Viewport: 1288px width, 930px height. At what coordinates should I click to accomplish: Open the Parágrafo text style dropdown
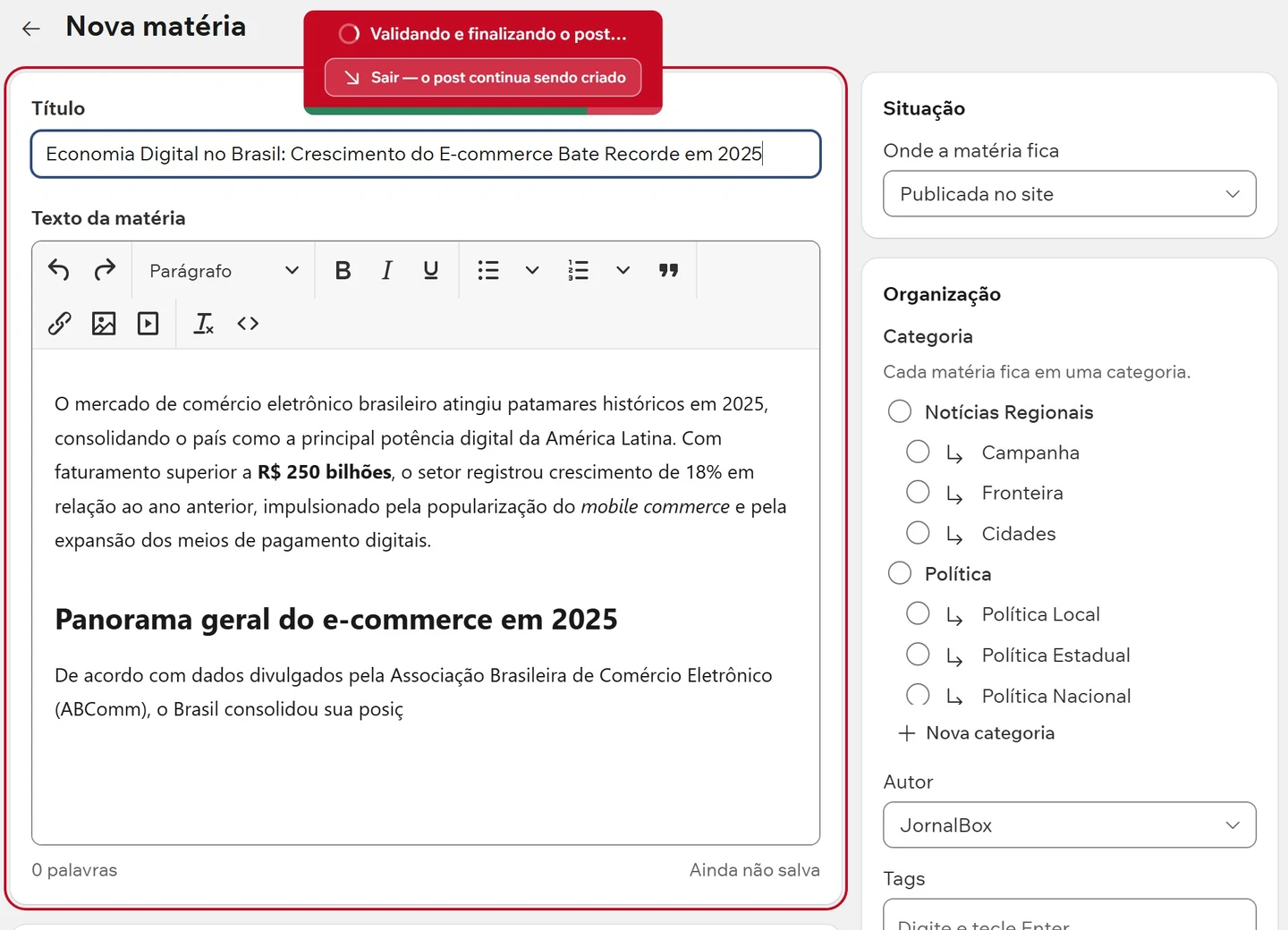pos(224,270)
